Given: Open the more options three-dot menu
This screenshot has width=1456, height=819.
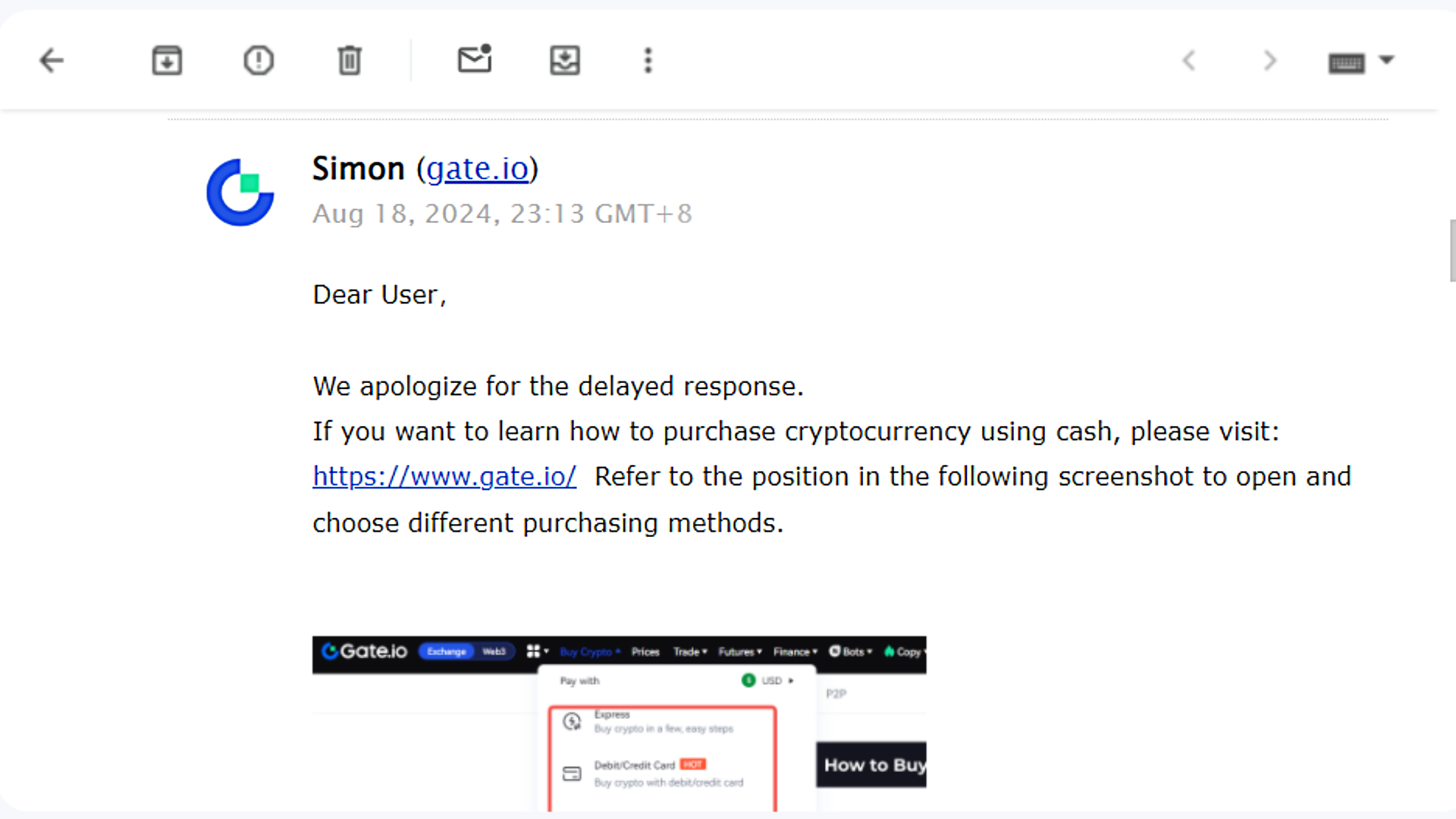Looking at the screenshot, I should tap(648, 60).
